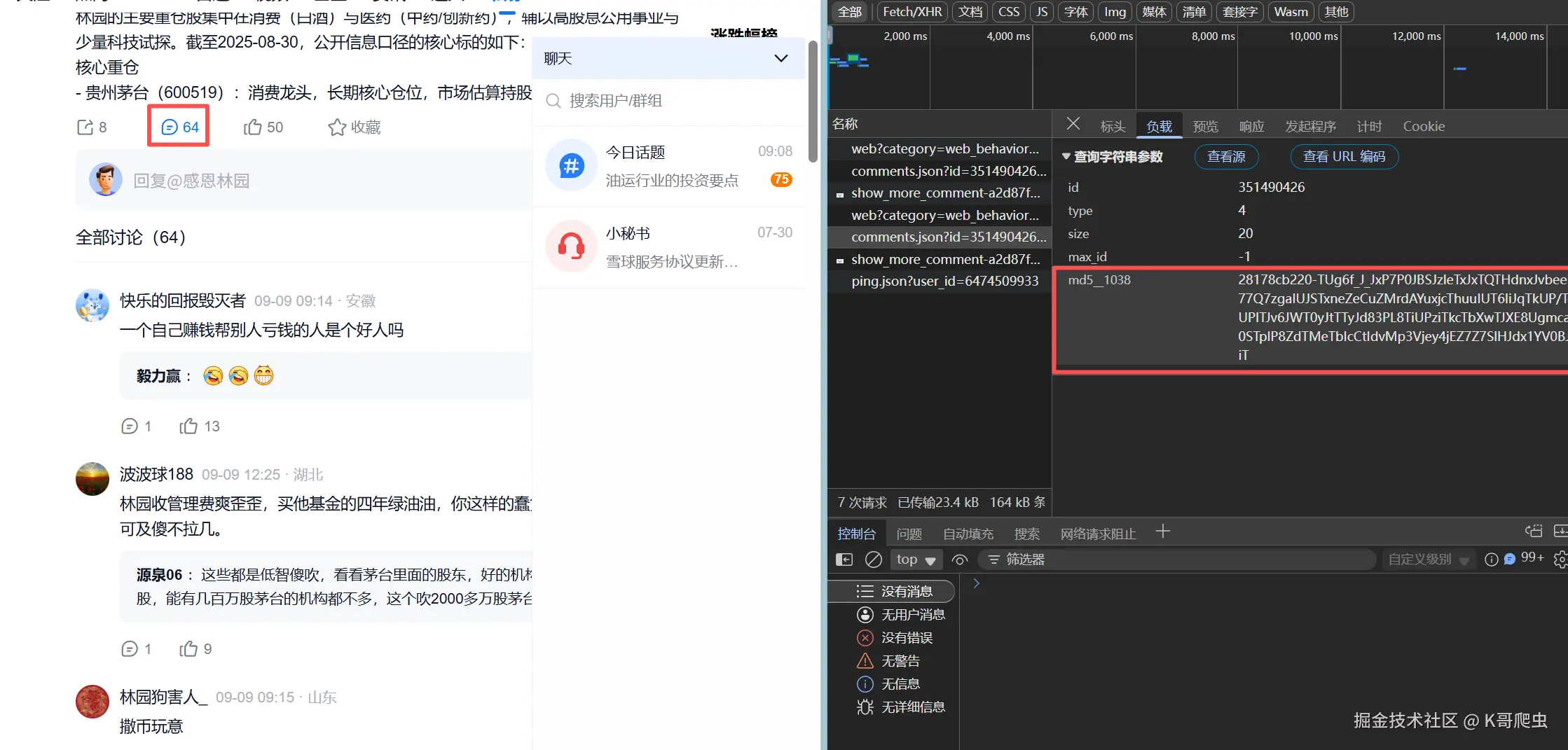Click the console 筛选器 filter field
1568x750 pixels.
pos(1177,560)
